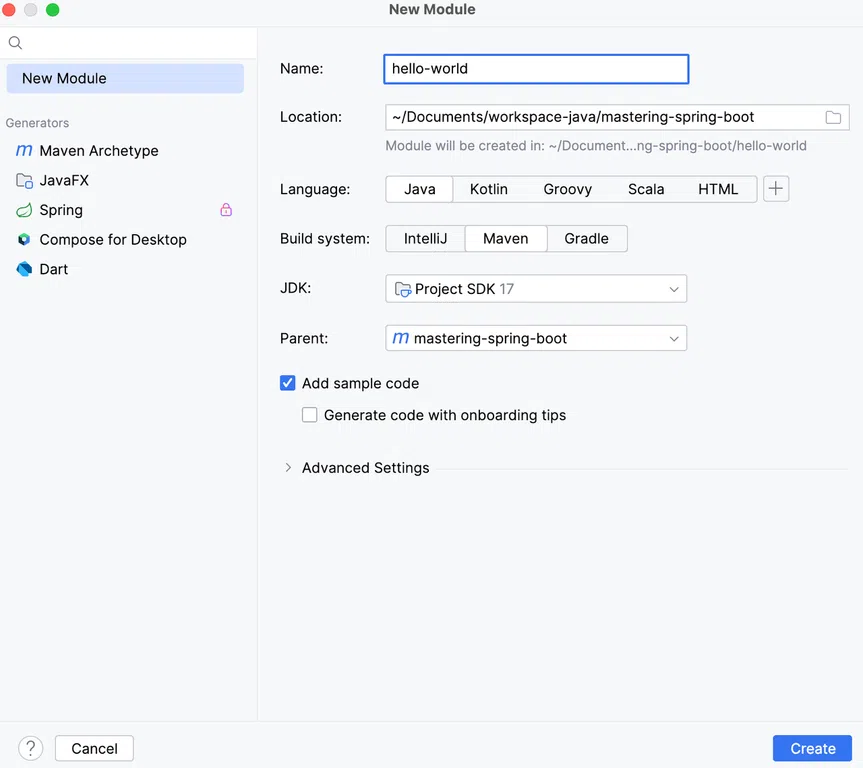The width and height of the screenshot is (863, 768).
Task: Click the lock icon beside Spring
Action: [226, 210]
